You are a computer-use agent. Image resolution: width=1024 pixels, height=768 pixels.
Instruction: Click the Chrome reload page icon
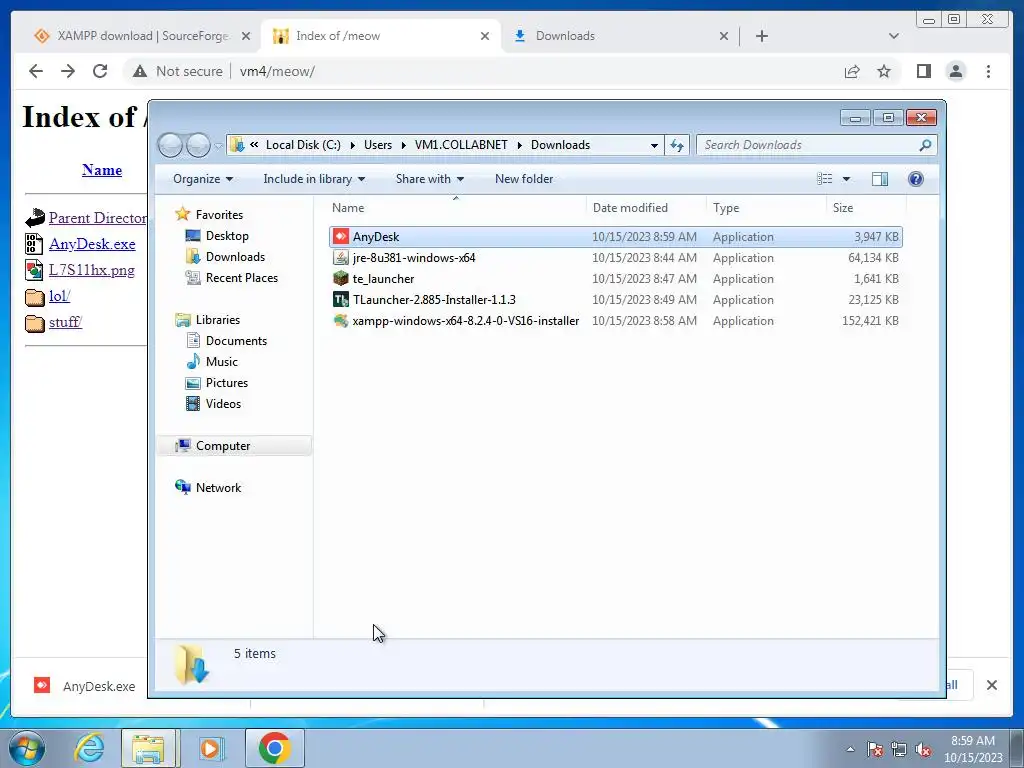pos(100,71)
